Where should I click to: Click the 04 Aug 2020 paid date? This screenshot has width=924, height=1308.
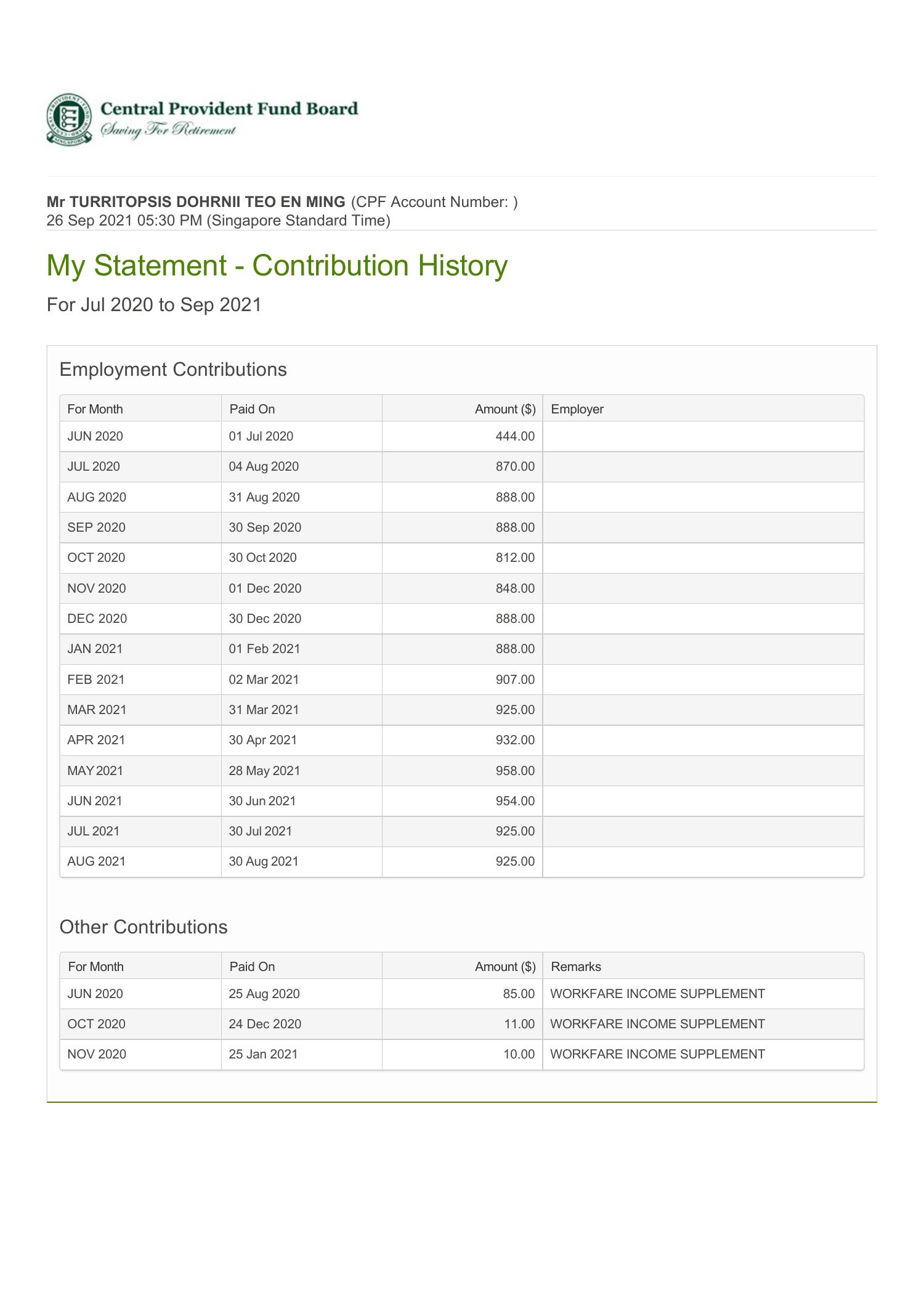(264, 466)
